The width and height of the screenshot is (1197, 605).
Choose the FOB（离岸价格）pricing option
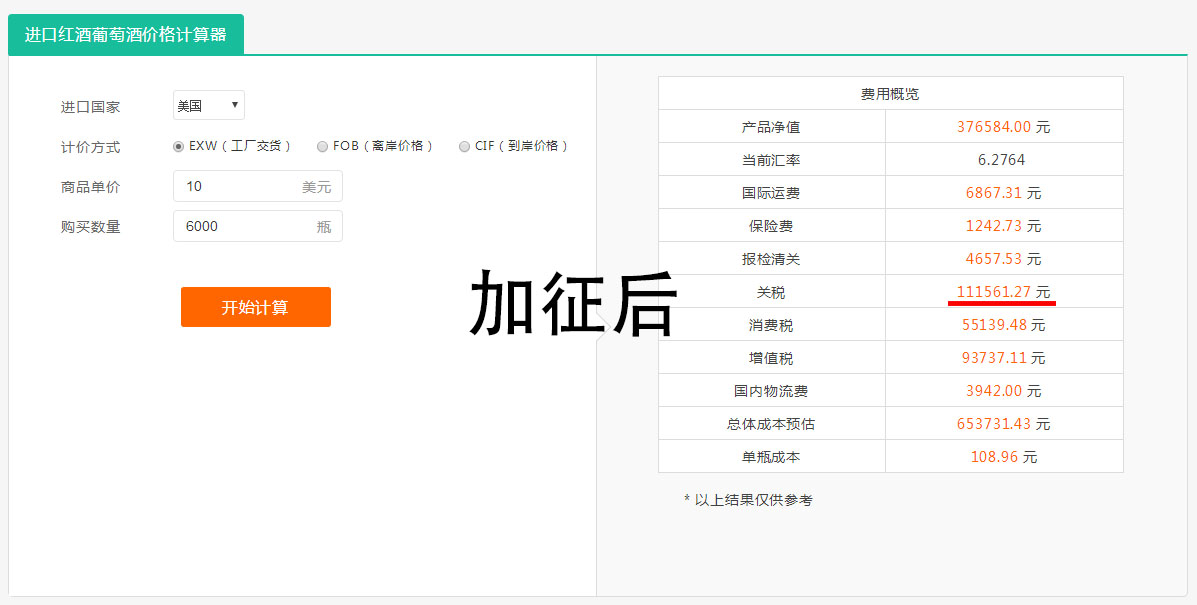(322, 146)
